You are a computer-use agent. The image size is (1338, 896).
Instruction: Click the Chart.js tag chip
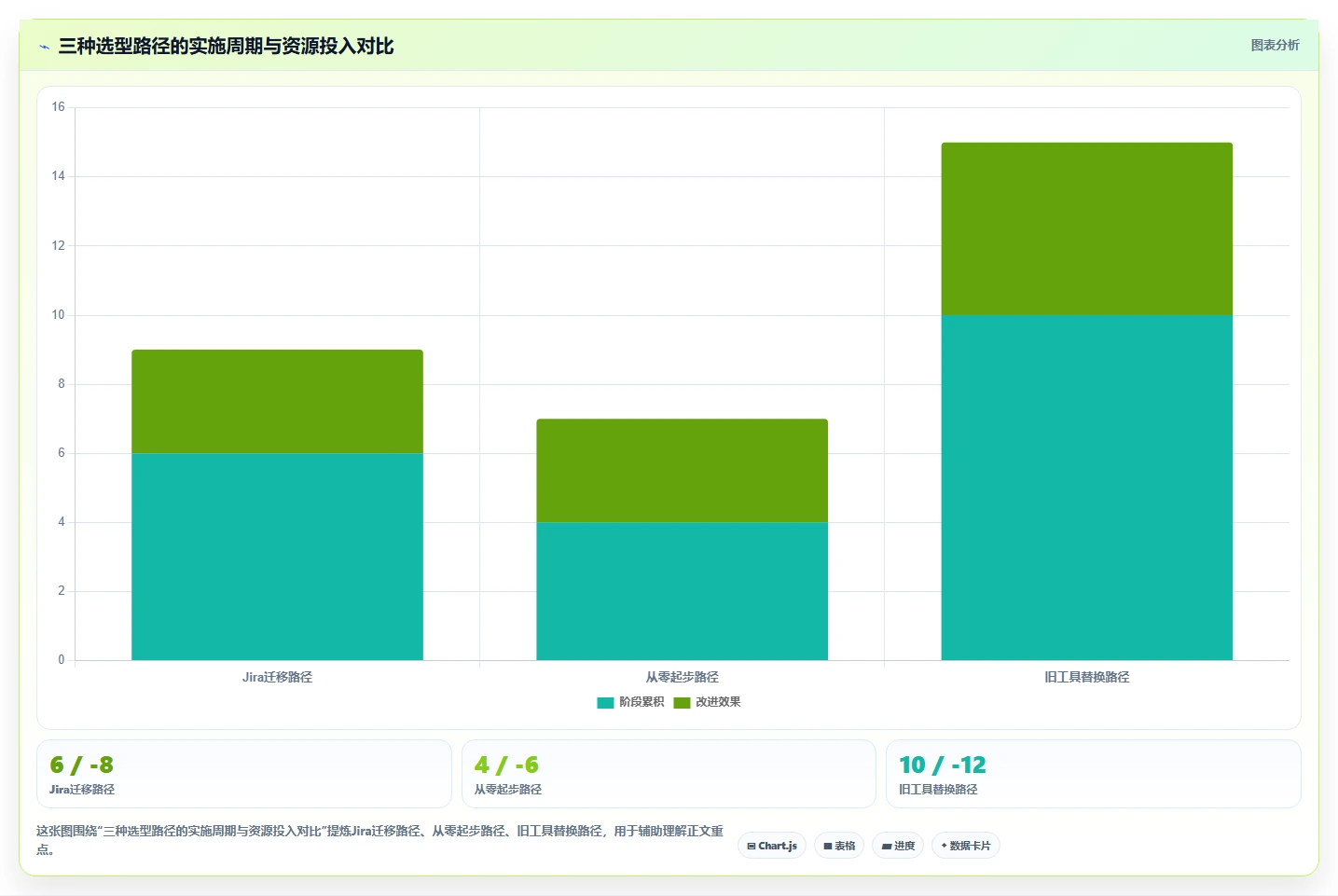[x=772, y=846]
